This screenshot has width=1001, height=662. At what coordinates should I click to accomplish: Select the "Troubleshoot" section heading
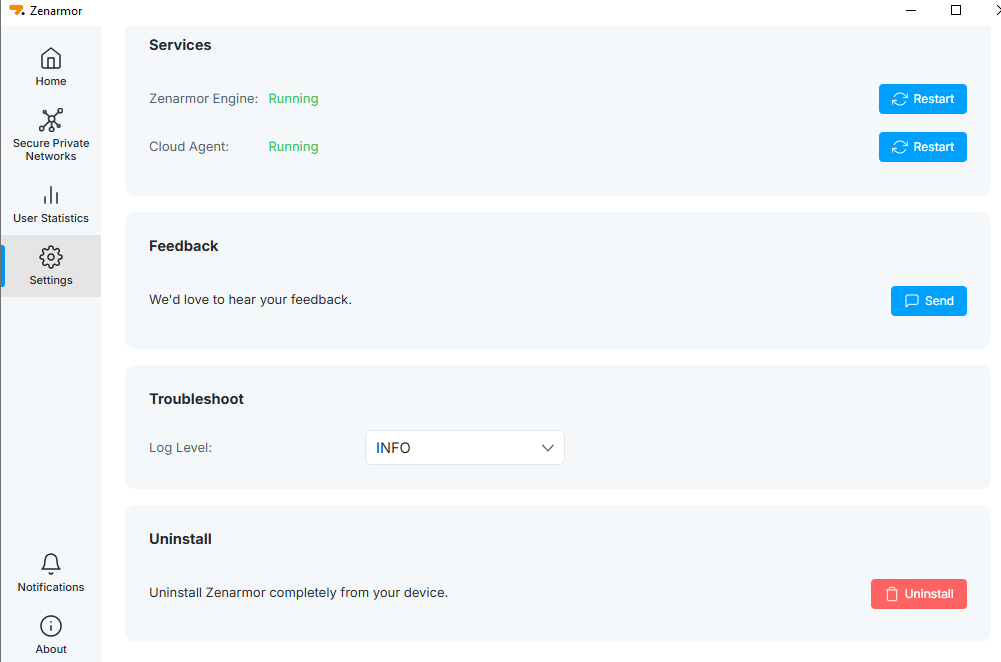(197, 399)
